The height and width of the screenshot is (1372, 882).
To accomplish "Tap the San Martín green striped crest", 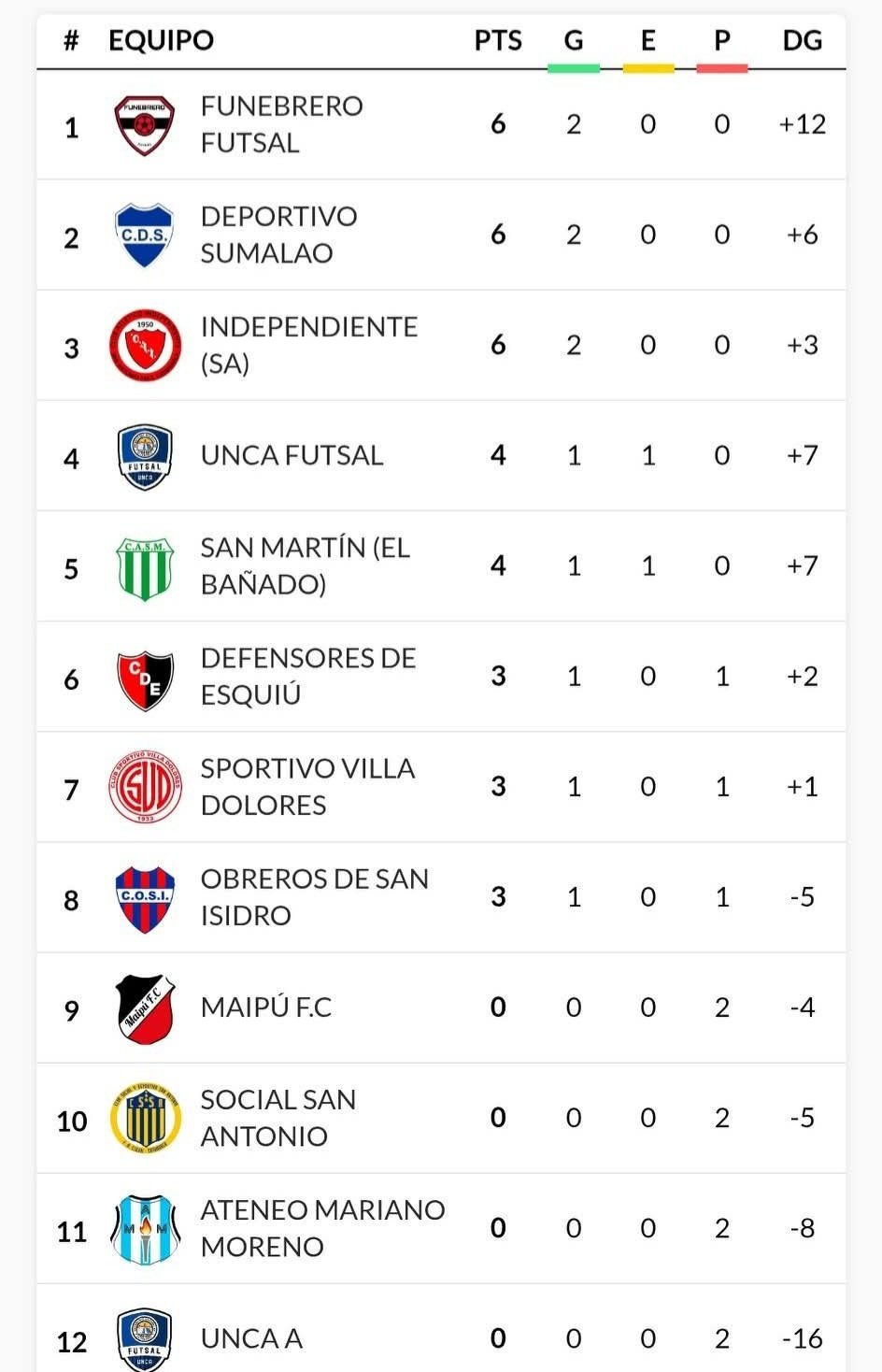I will (x=145, y=567).
